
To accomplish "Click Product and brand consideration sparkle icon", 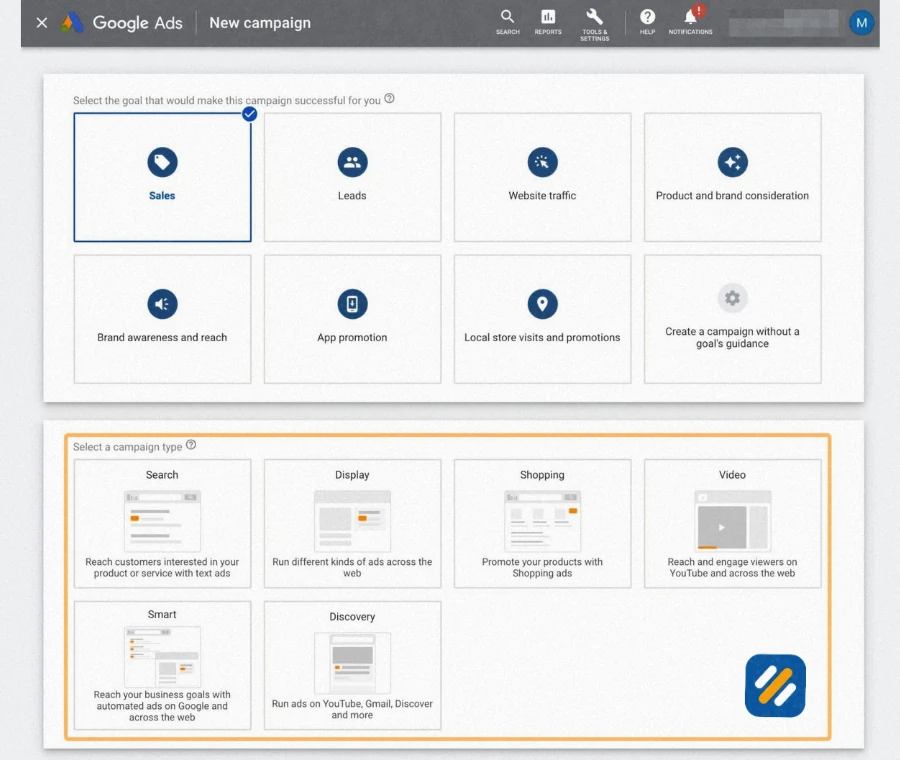I will pos(732,162).
